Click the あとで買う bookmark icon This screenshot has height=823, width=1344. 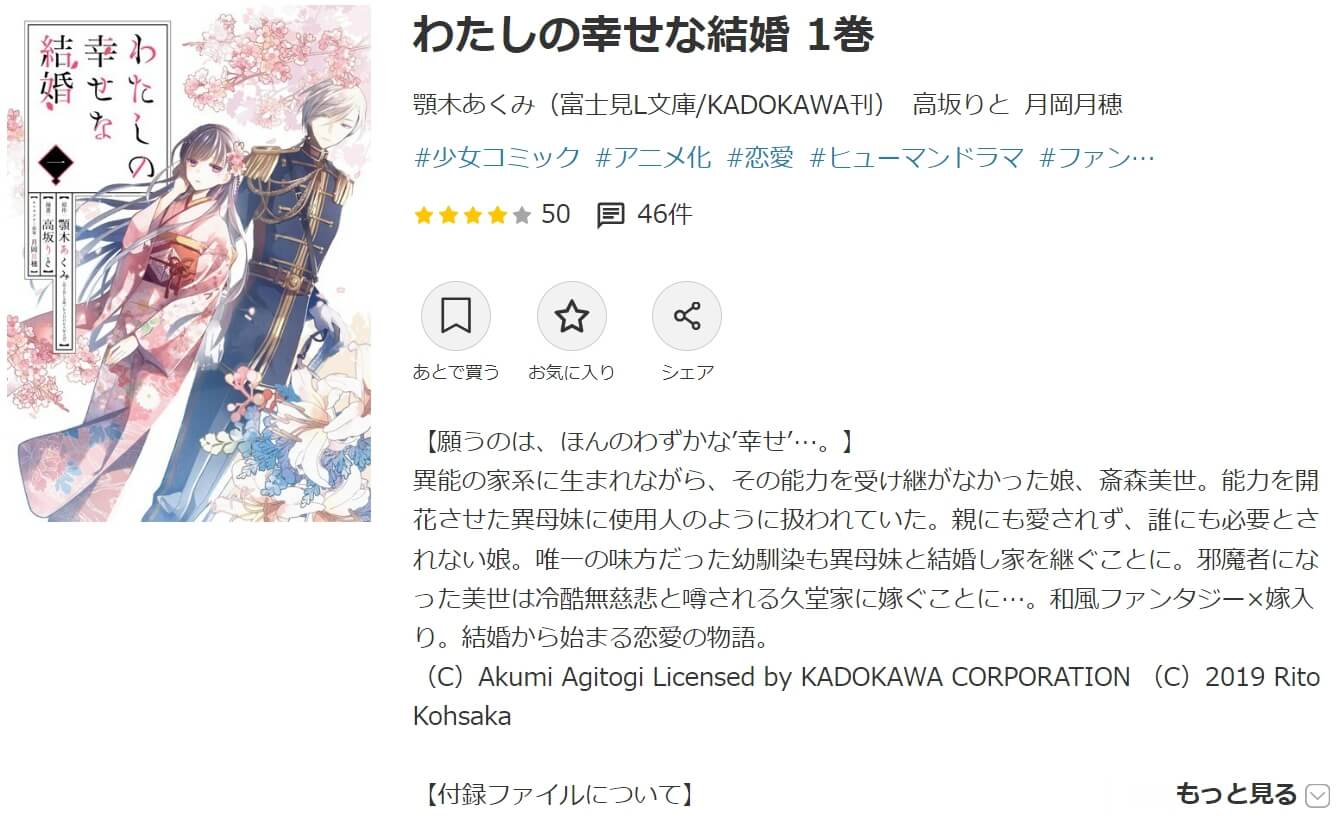pyautogui.click(x=456, y=316)
